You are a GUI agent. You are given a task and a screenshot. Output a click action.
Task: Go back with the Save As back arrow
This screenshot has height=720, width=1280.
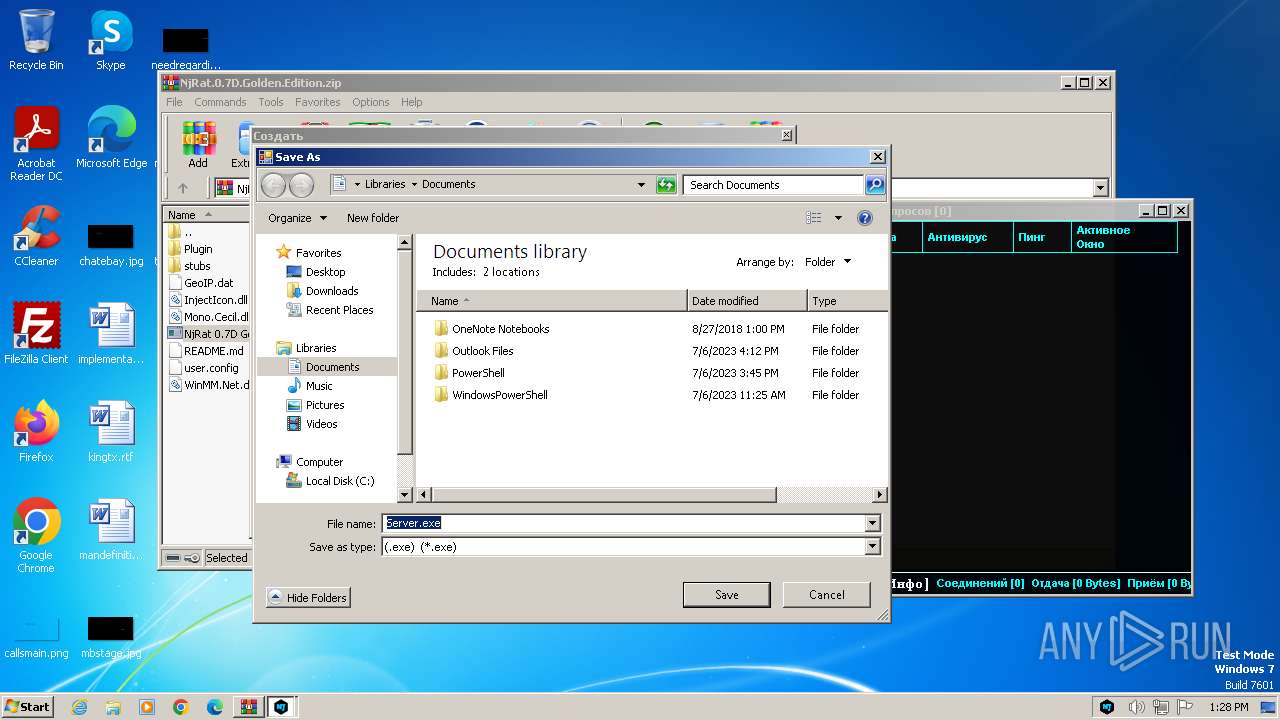(x=273, y=185)
